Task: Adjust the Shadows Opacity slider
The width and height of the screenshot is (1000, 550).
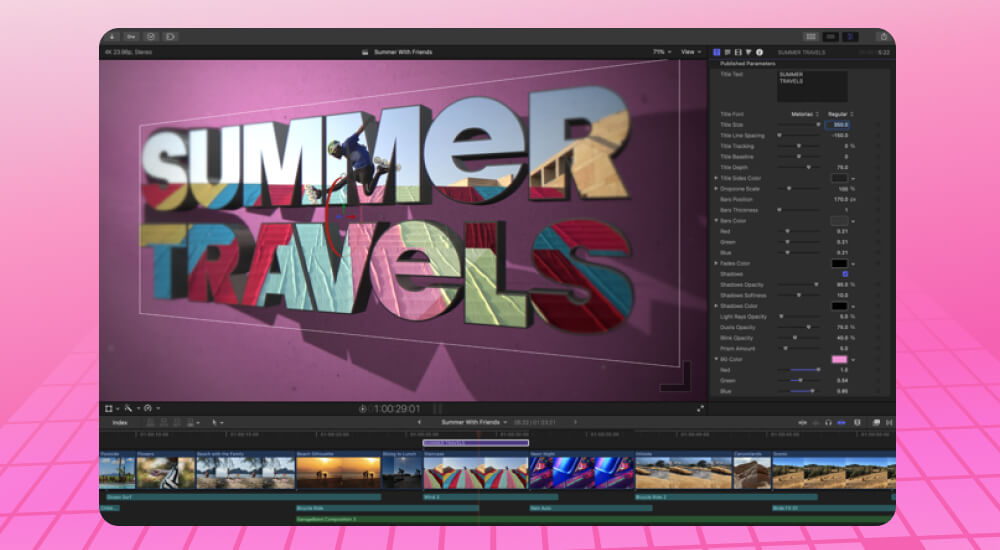Action: tap(798, 285)
